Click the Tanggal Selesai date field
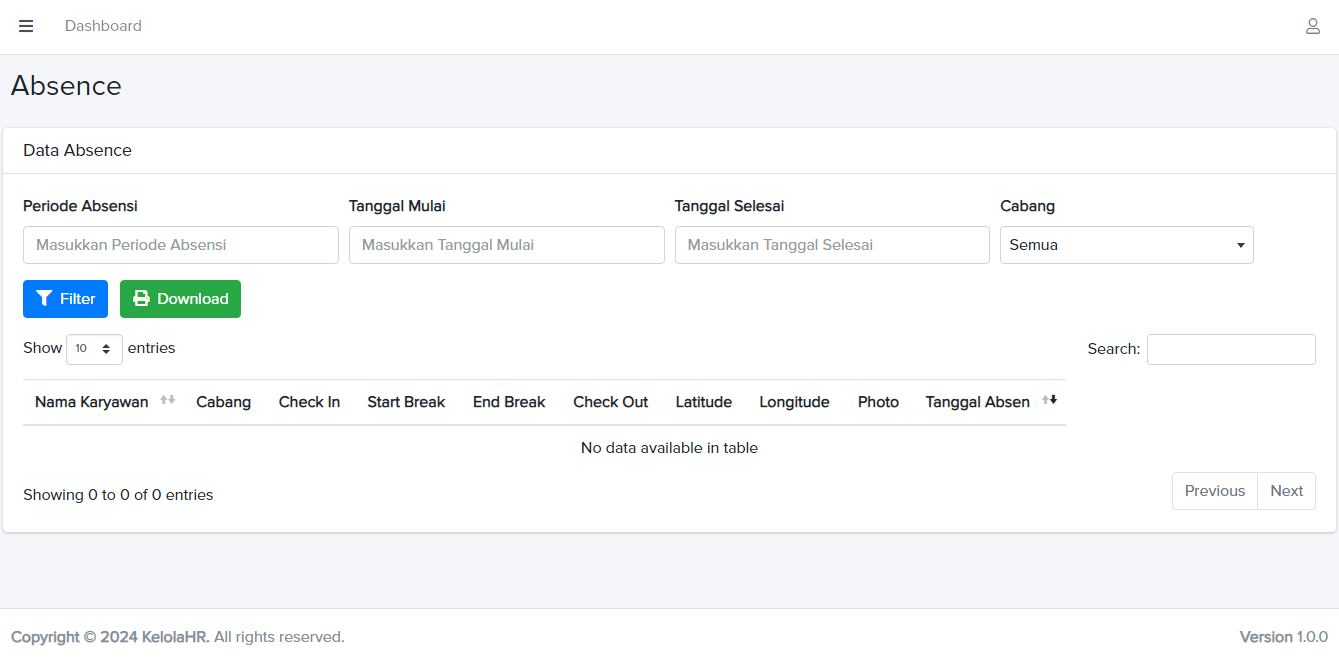The width and height of the screenshot is (1339, 665). 832,245
